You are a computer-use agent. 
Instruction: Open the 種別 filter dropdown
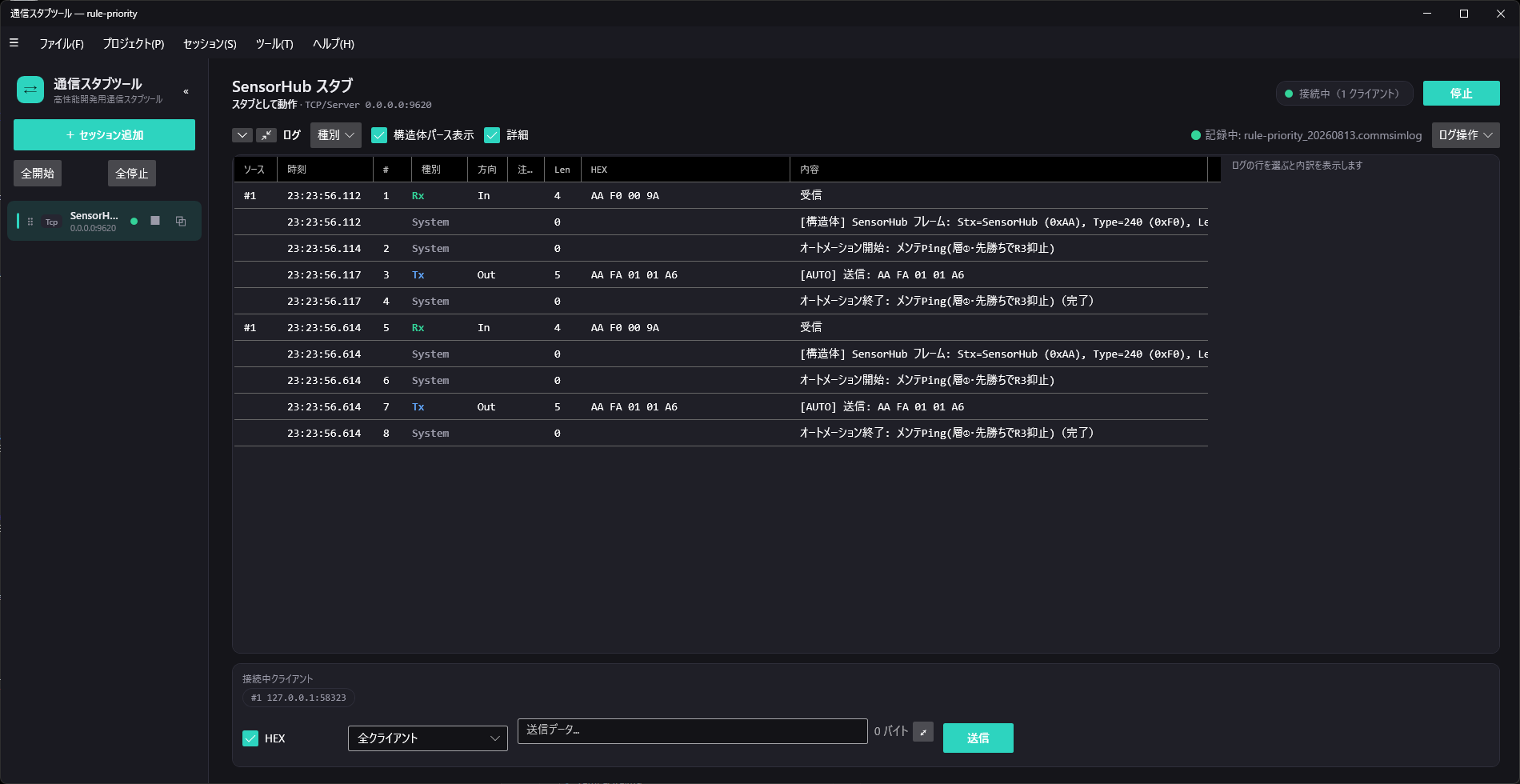click(x=336, y=135)
